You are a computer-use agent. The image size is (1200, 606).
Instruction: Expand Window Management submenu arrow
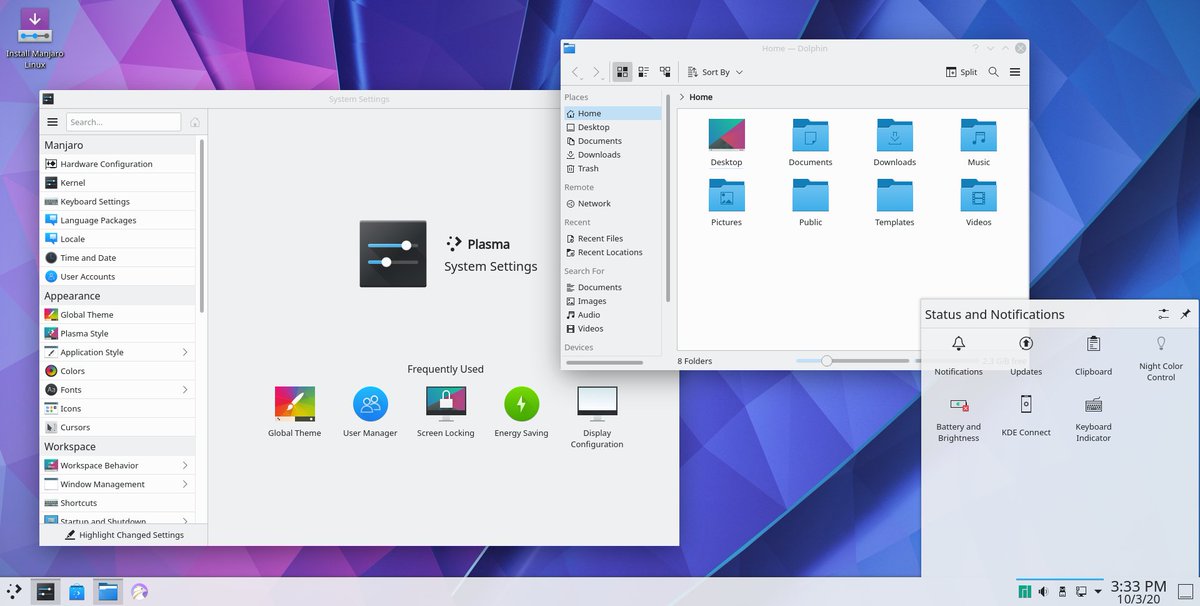click(x=185, y=484)
